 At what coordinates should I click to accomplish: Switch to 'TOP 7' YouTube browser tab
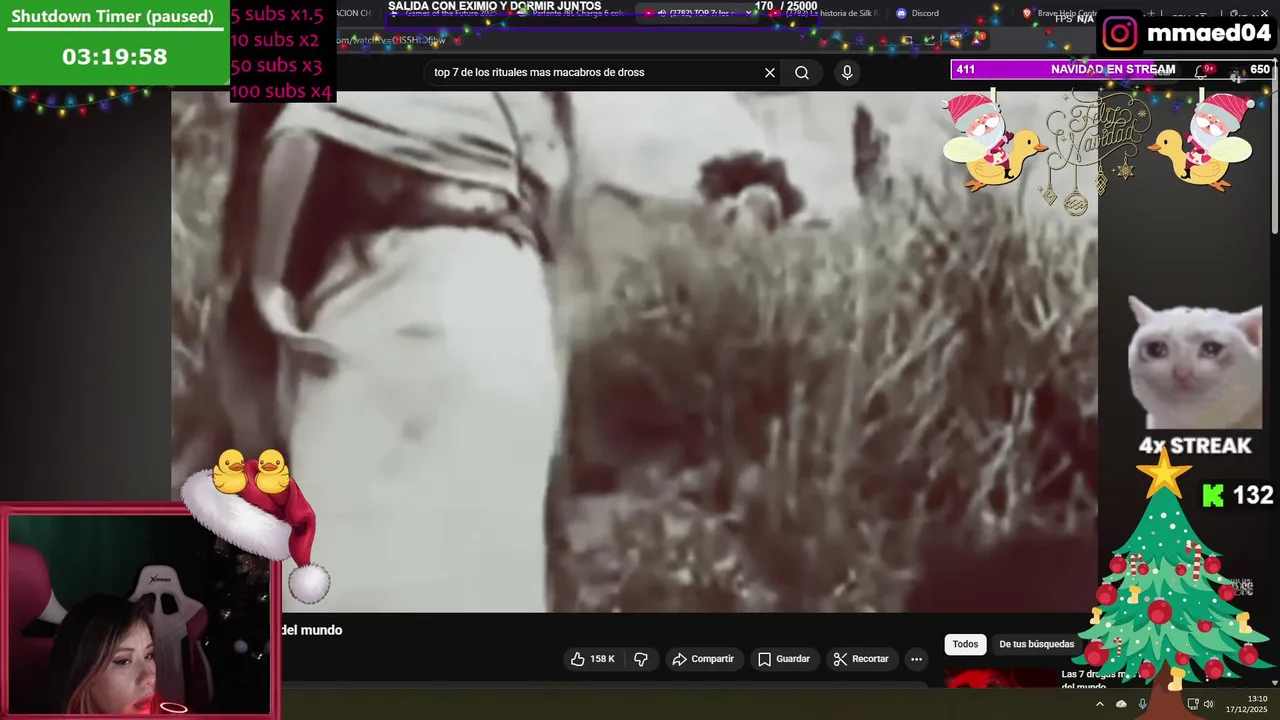pyautogui.click(x=697, y=13)
